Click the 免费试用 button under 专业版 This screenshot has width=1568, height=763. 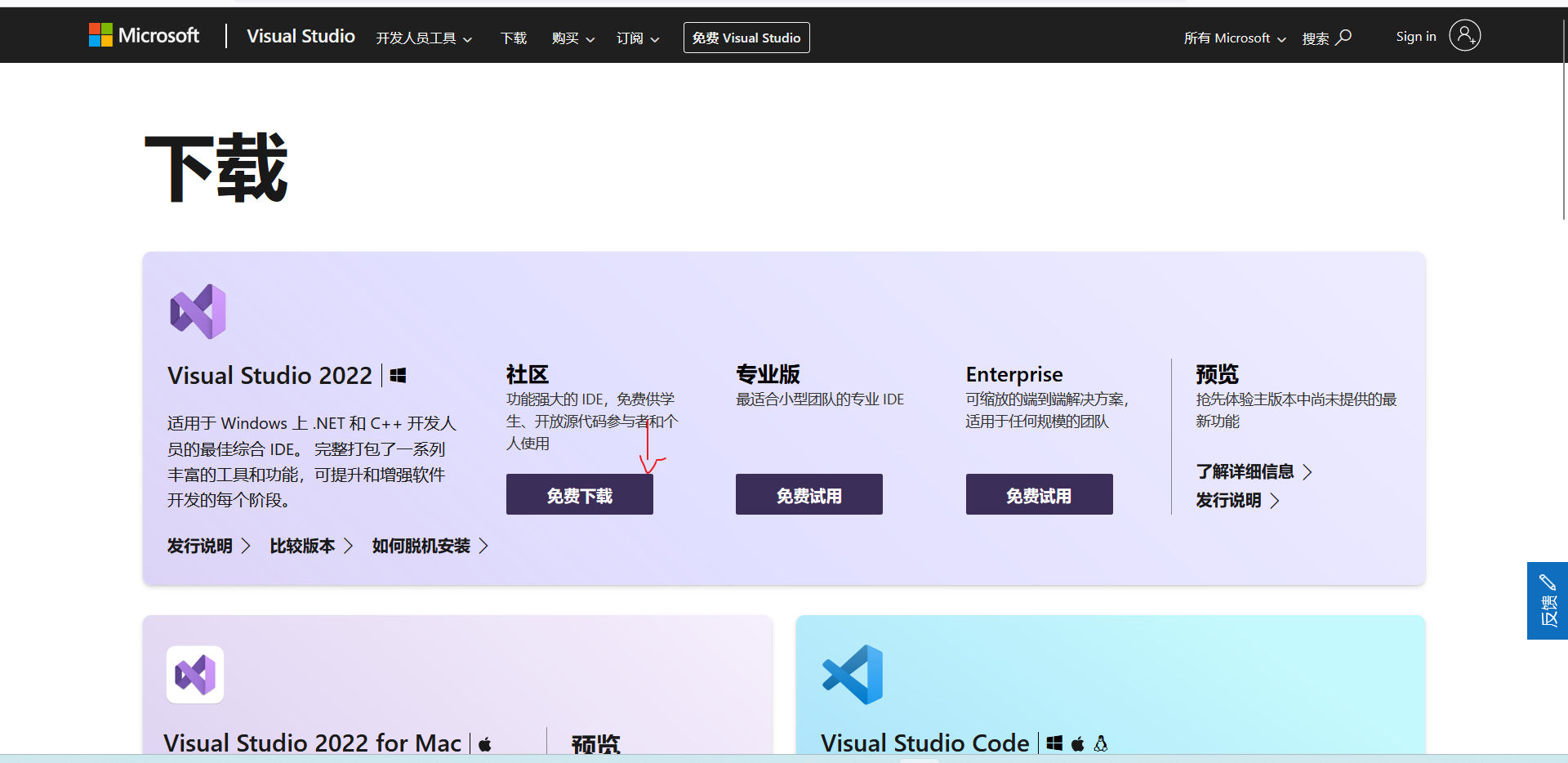click(809, 494)
